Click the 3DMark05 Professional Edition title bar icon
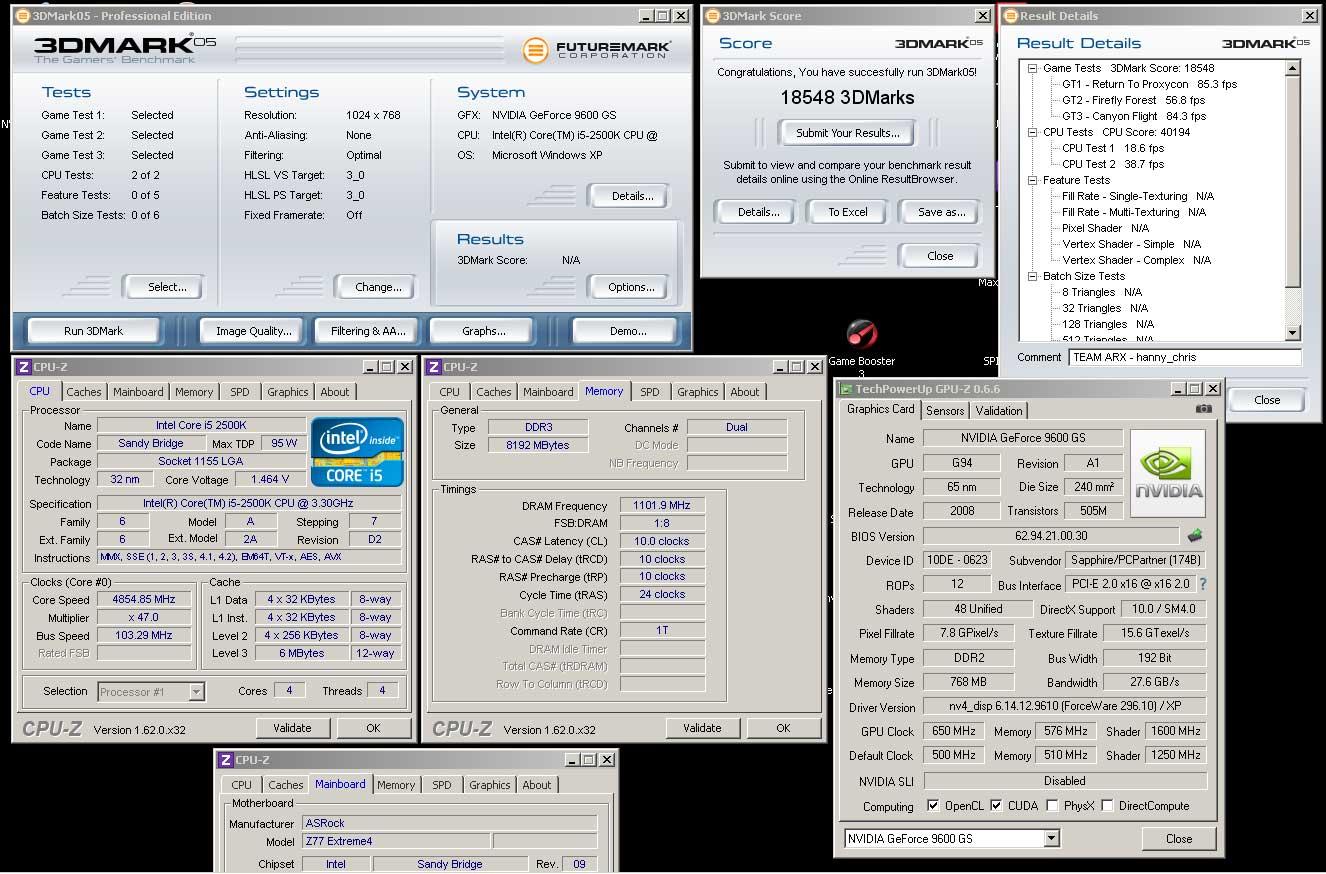Image resolution: width=1326 pixels, height=874 pixels. click(22, 16)
